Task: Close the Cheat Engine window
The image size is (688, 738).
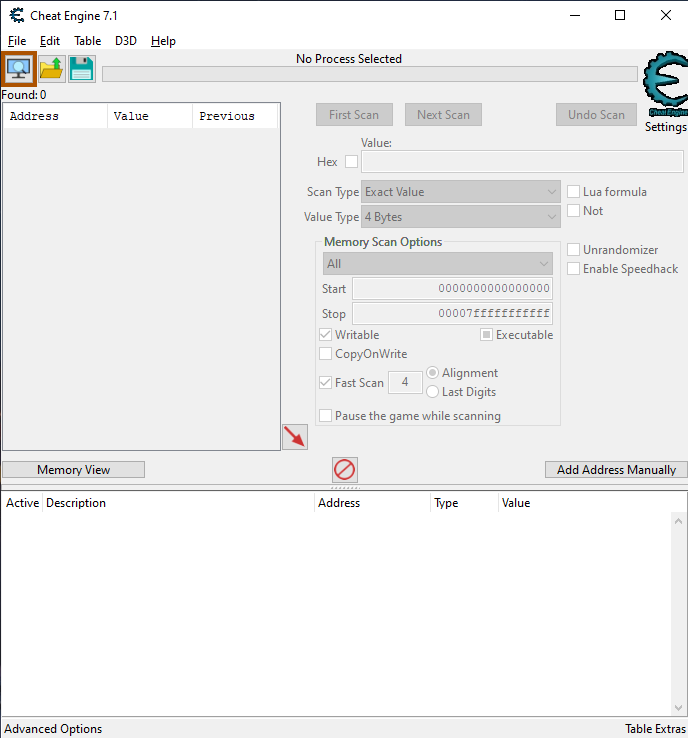Action: [x=666, y=16]
